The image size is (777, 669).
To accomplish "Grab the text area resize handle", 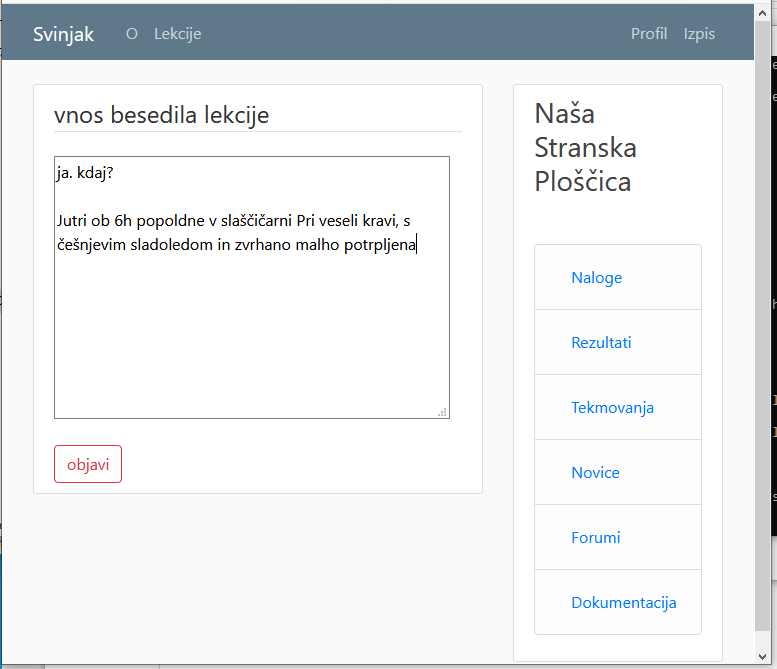I will [443, 412].
